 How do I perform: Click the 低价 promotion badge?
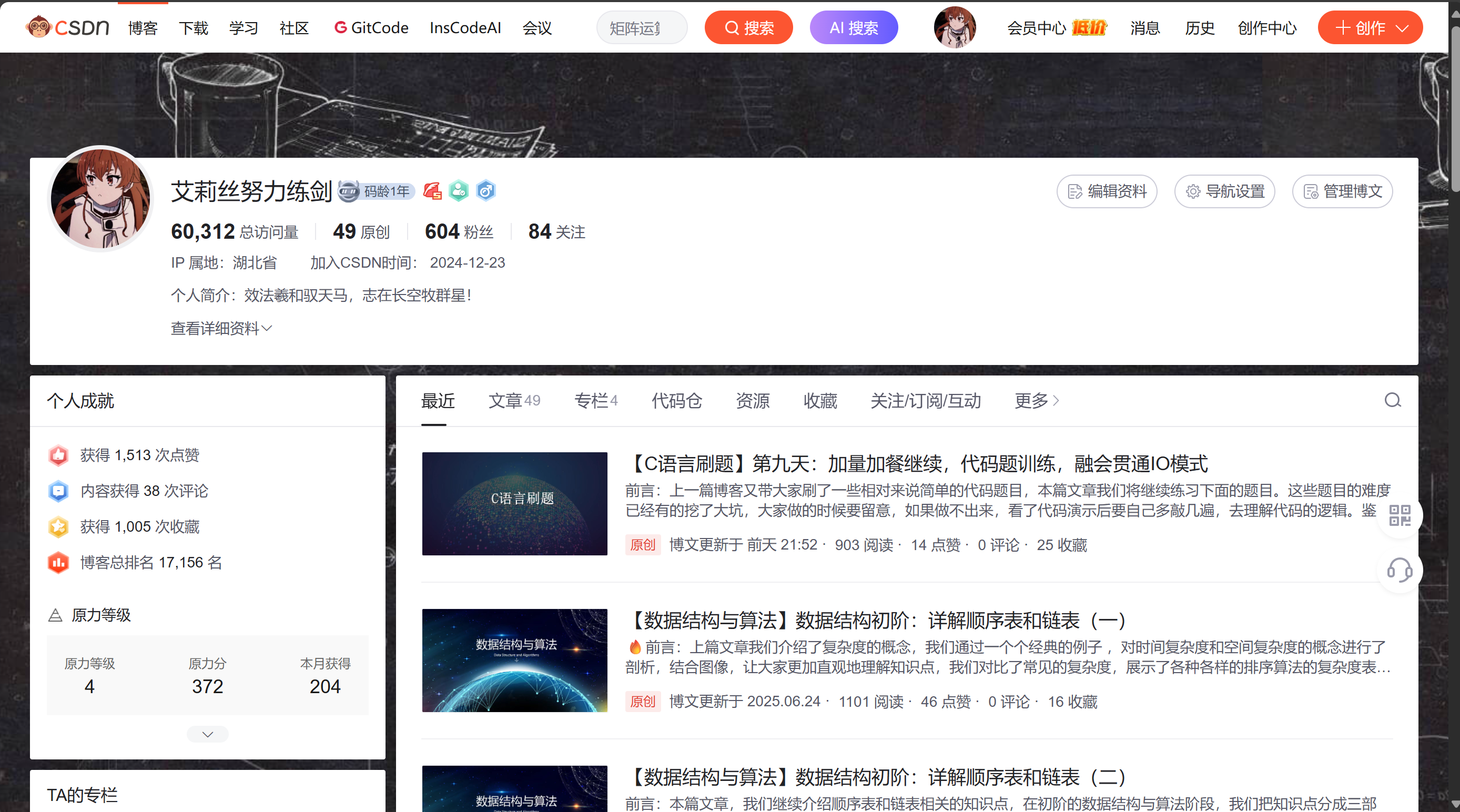pyautogui.click(x=1088, y=27)
